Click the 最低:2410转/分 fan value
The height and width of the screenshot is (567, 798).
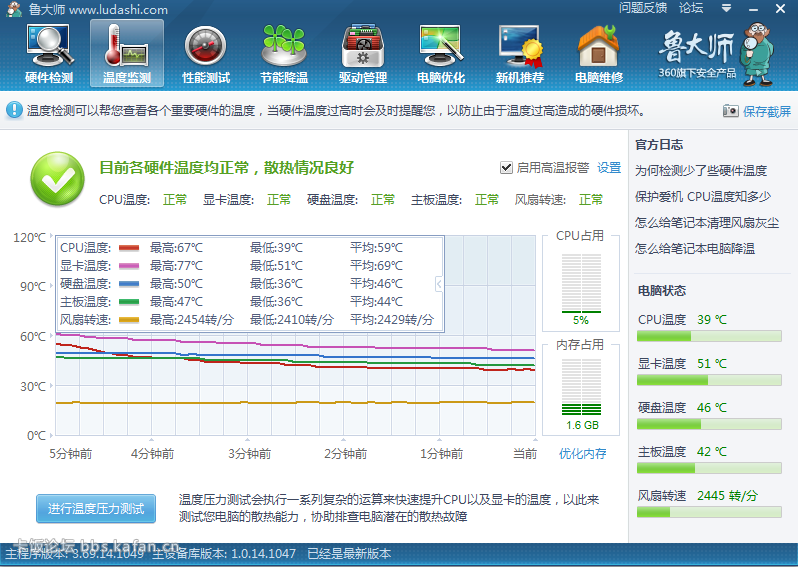(x=292, y=320)
